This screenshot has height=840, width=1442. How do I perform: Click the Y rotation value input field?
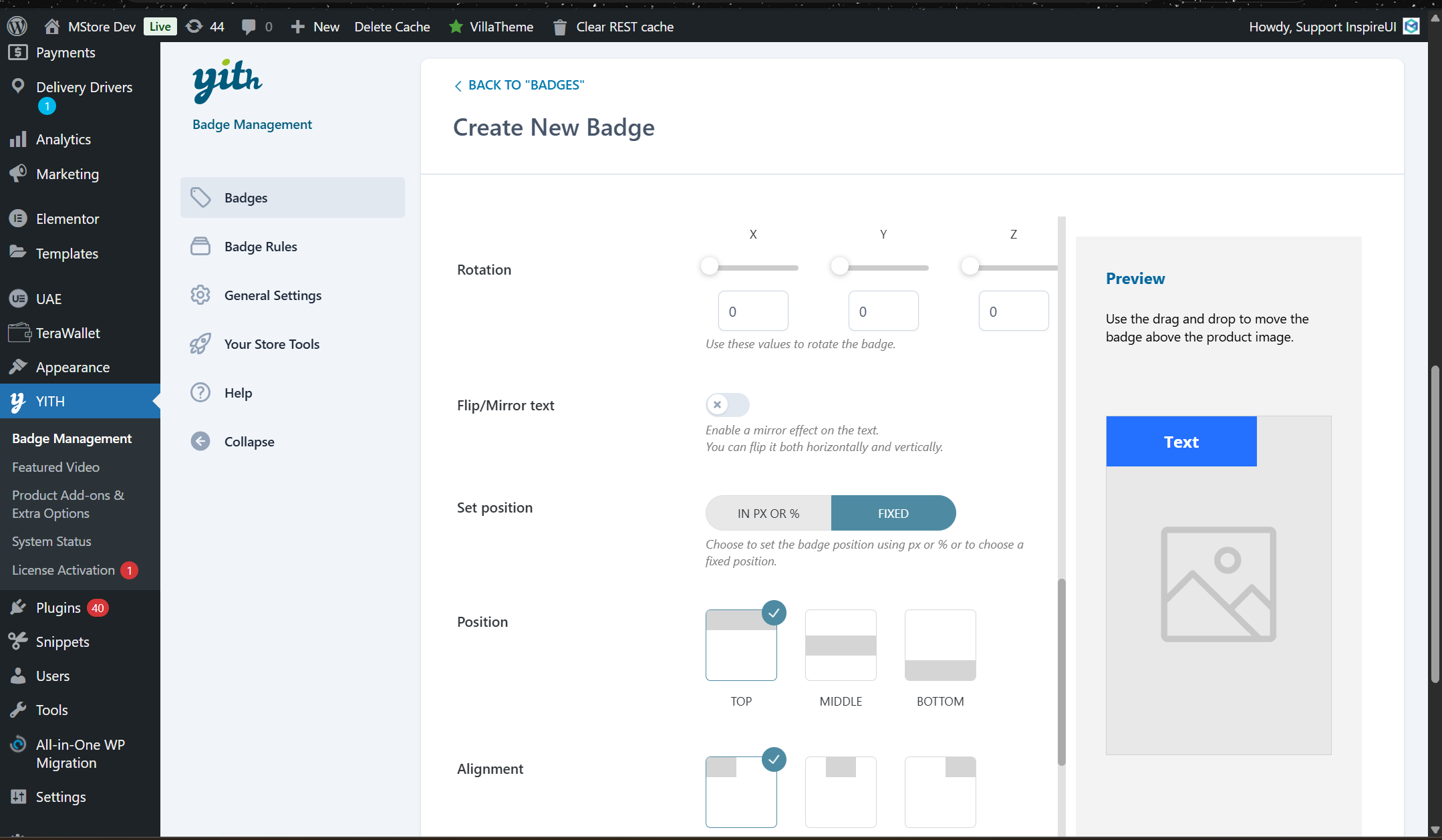[883, 311]
